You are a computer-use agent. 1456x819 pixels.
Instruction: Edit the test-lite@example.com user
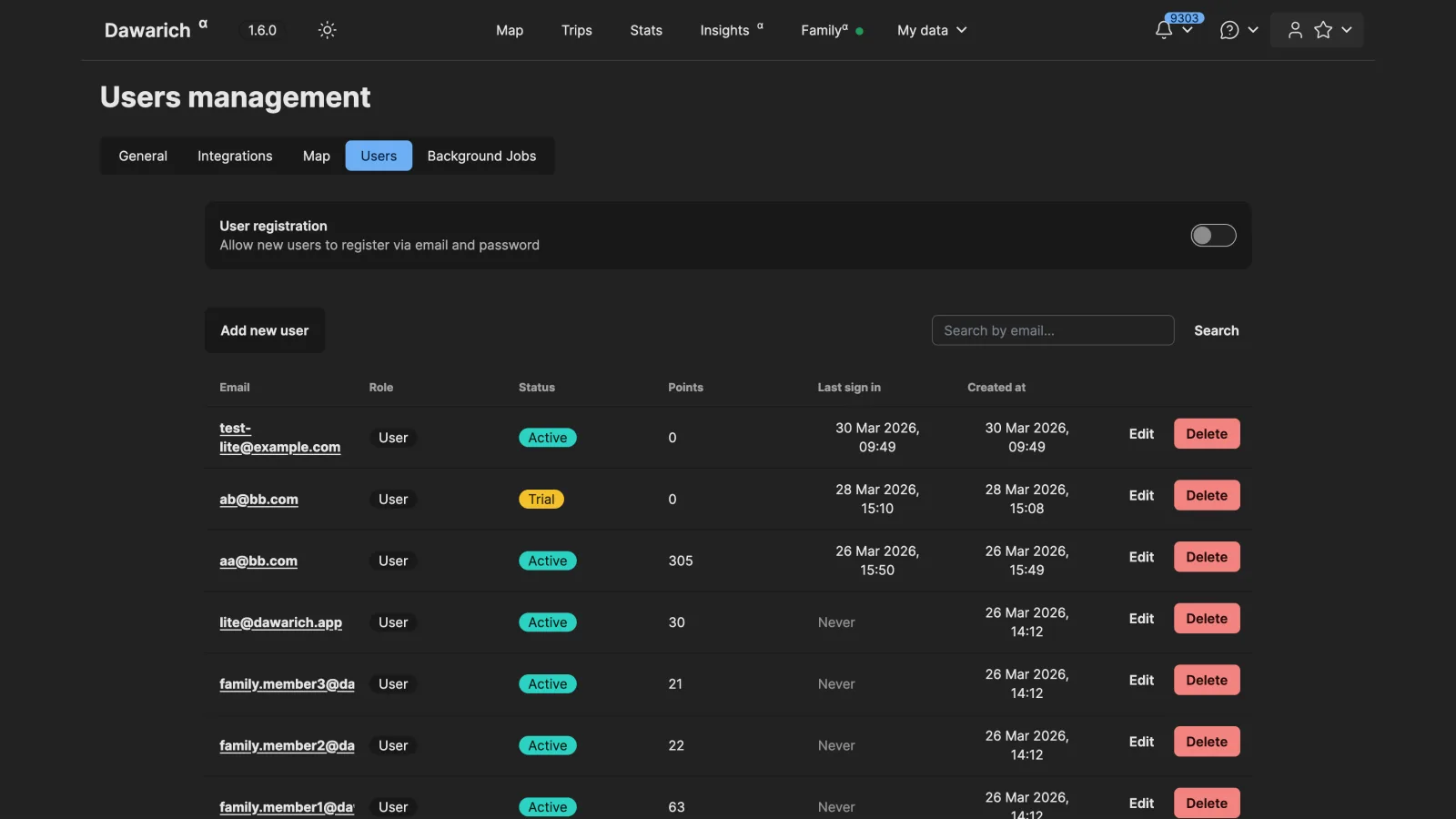[1141, 434]
